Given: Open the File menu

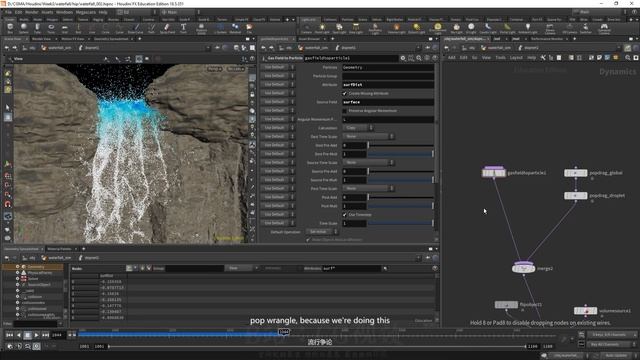Looking at the screenshot, I should point(8,12).
